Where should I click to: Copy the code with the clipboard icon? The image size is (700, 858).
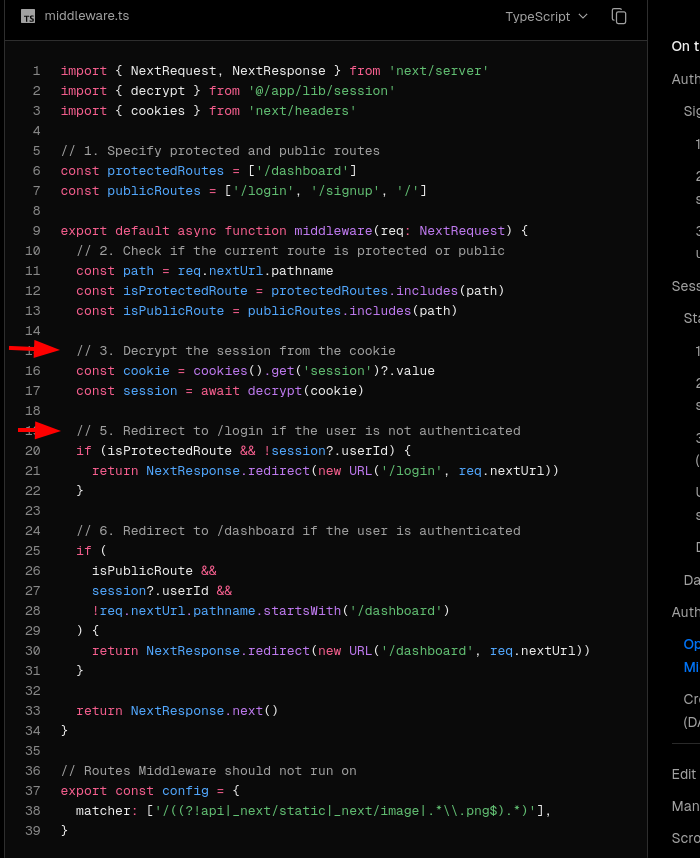pos(619,16)
